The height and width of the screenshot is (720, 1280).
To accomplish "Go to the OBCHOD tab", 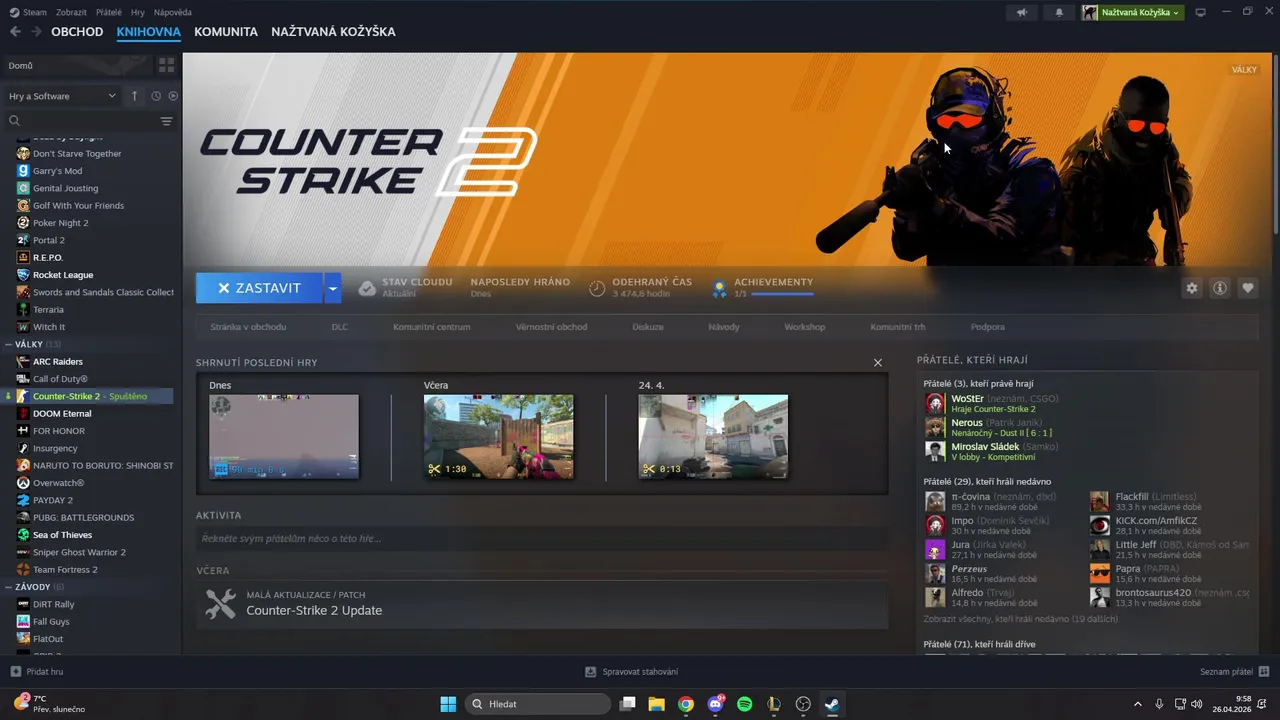I will [x=77, y=32].
